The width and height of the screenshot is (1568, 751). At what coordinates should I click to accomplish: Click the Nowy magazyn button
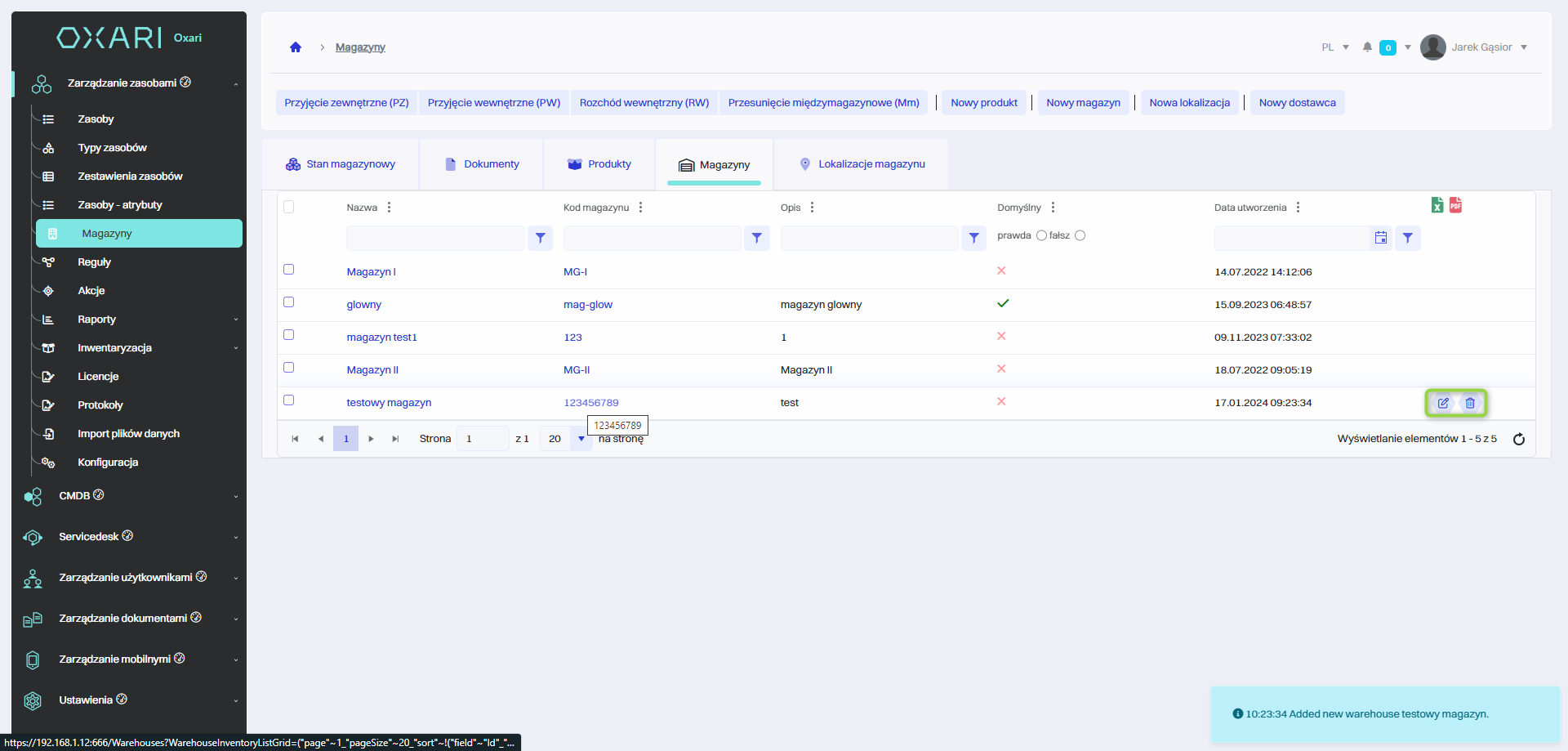coord(1083,103)
